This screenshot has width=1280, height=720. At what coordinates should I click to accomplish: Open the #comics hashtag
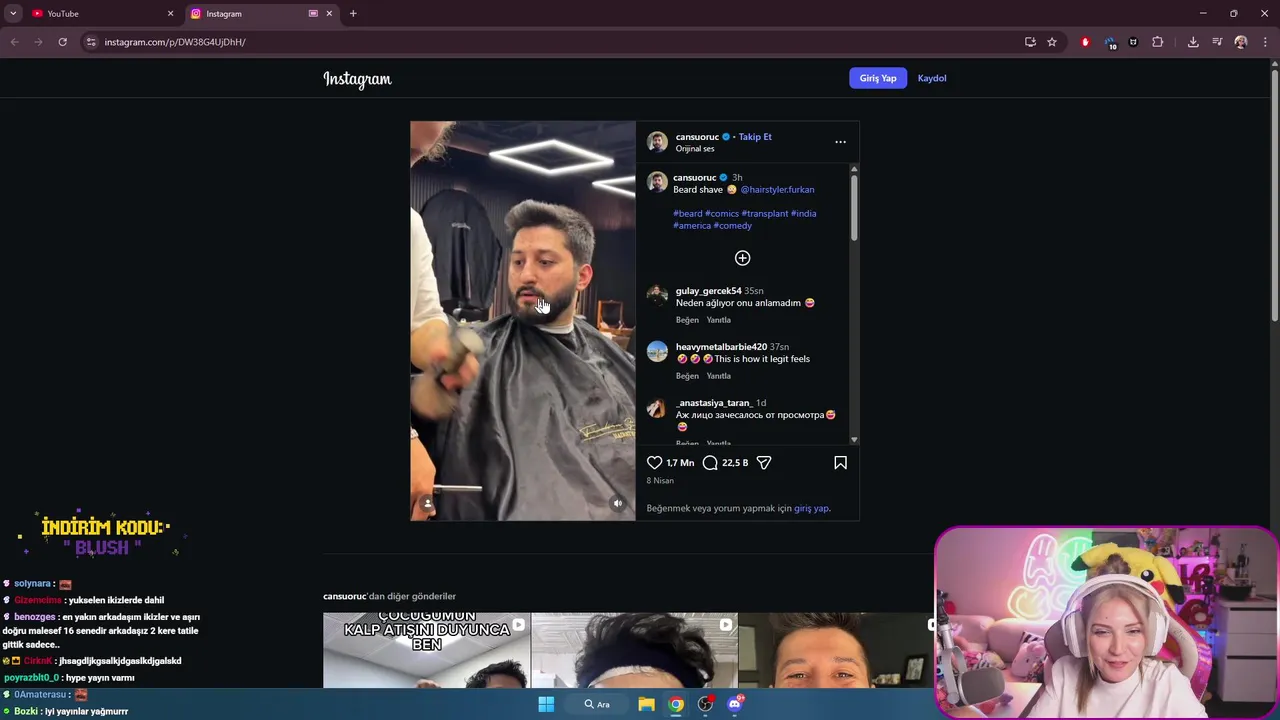[x=722, y=214]
